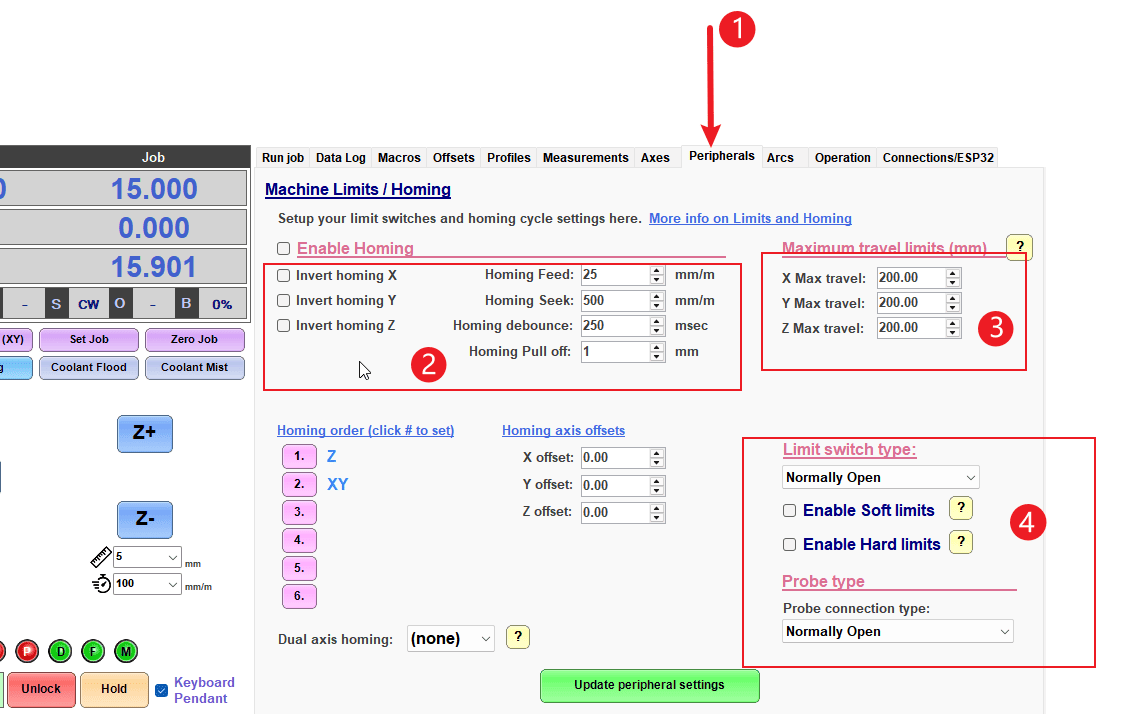
Task: Open the Dual axis homing dropdown
Action: (451, 639)
